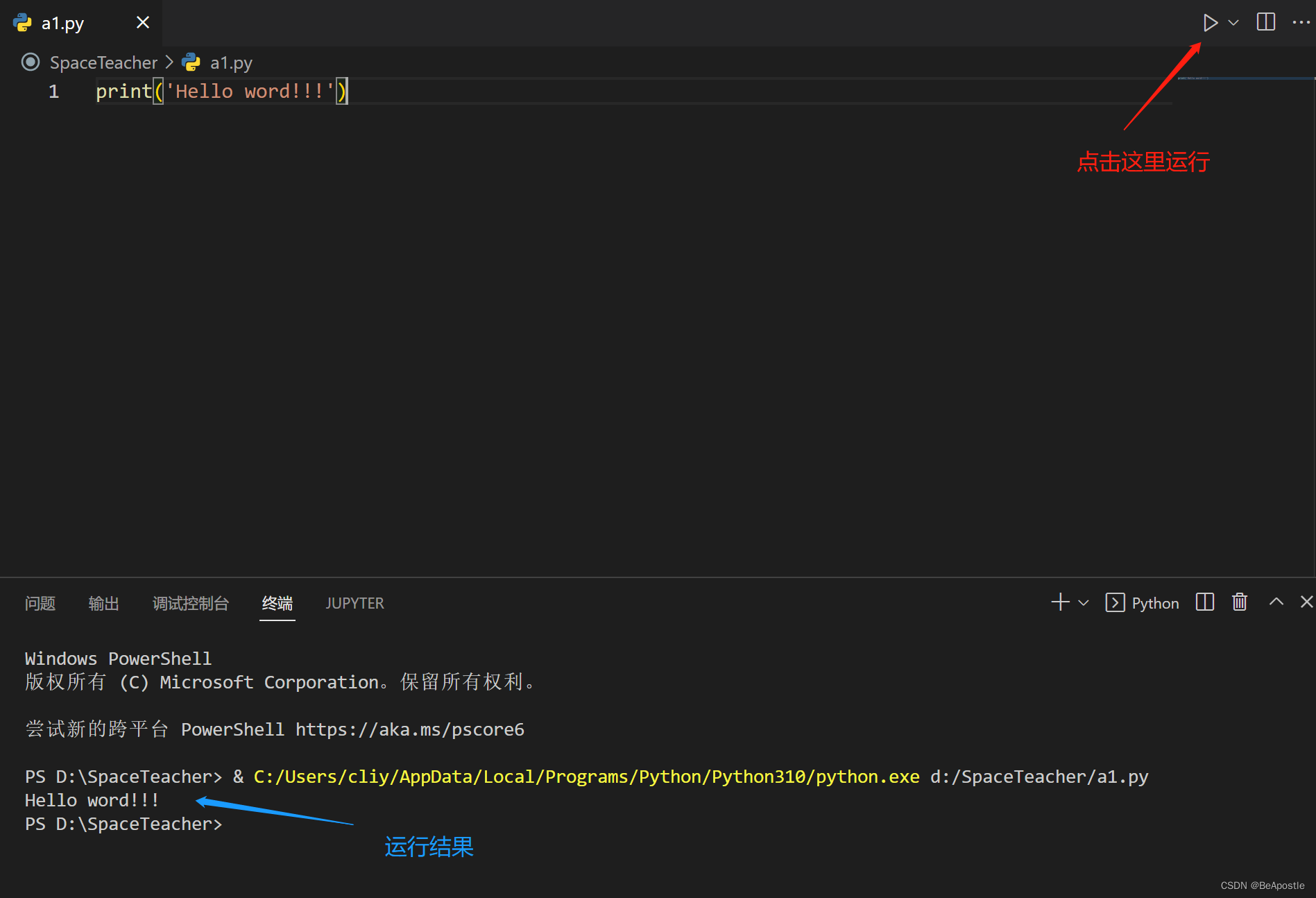Viewport: 1316px width, 898px height.
Task: Run the Python file with the play button
Action: [1210, 23]
